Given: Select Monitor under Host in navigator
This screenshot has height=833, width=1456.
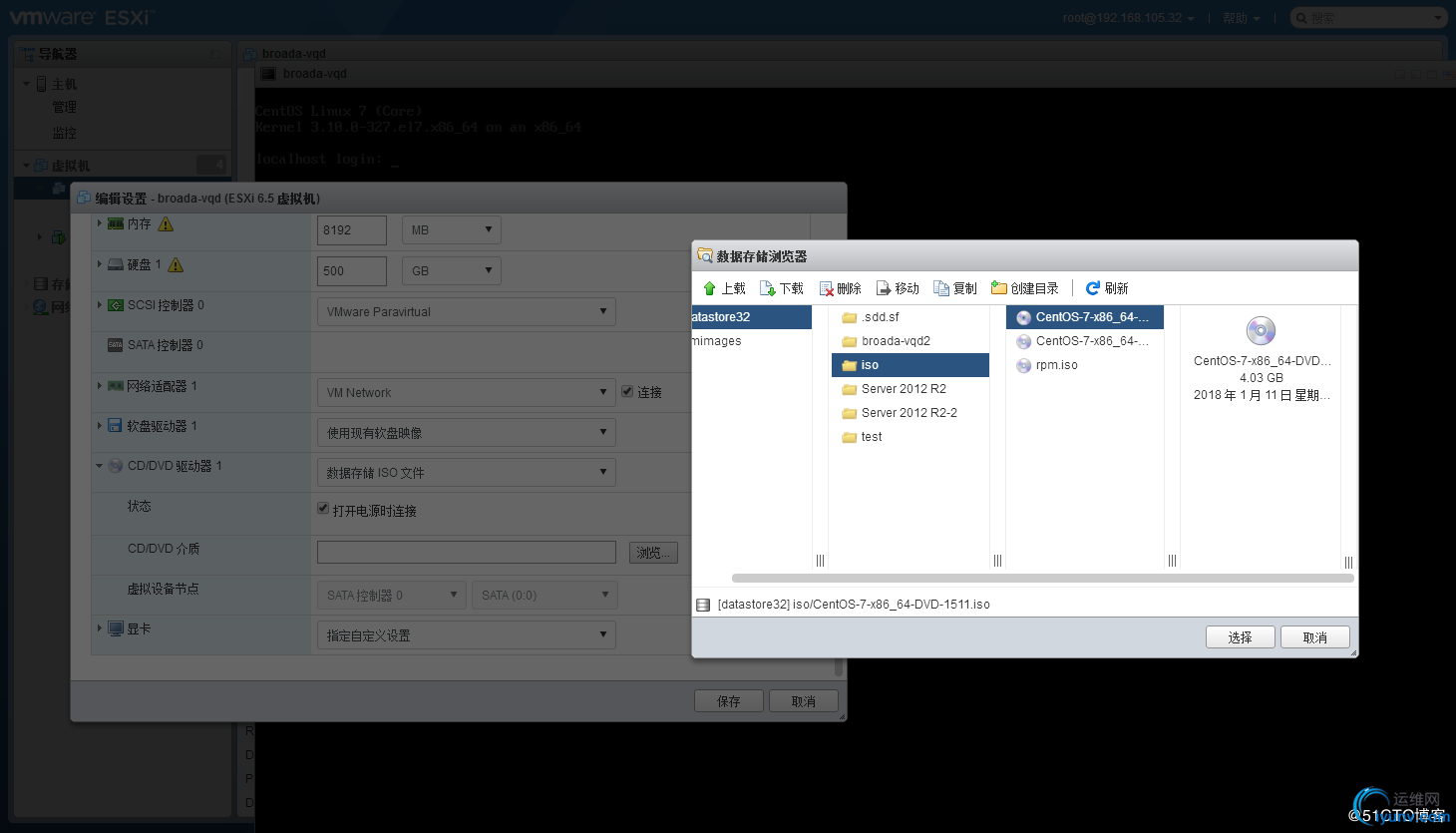Looking at the screenshot, I should click(x=64, y=133).
